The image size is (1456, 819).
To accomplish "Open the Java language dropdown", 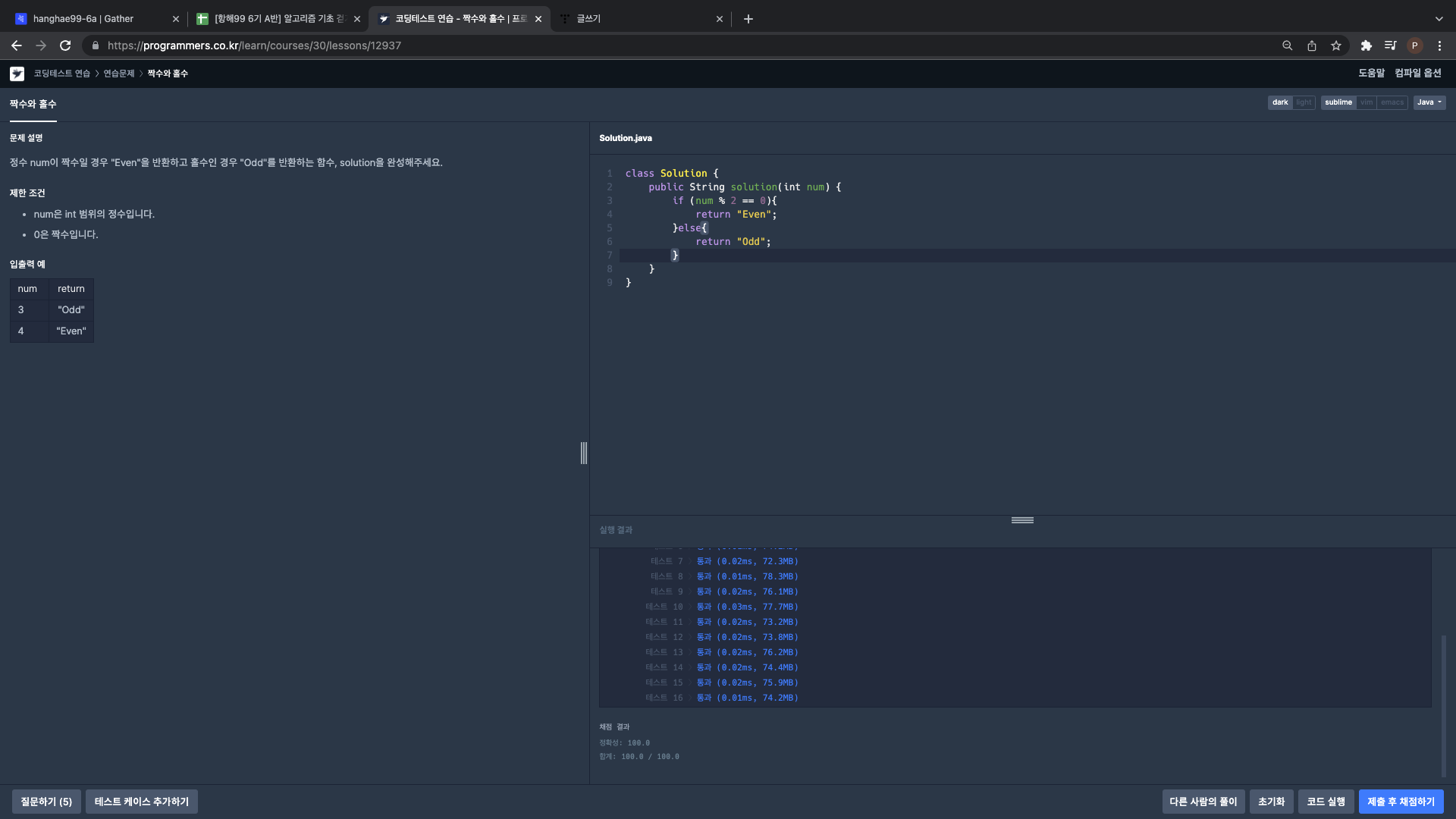I will click(1429, 102).
